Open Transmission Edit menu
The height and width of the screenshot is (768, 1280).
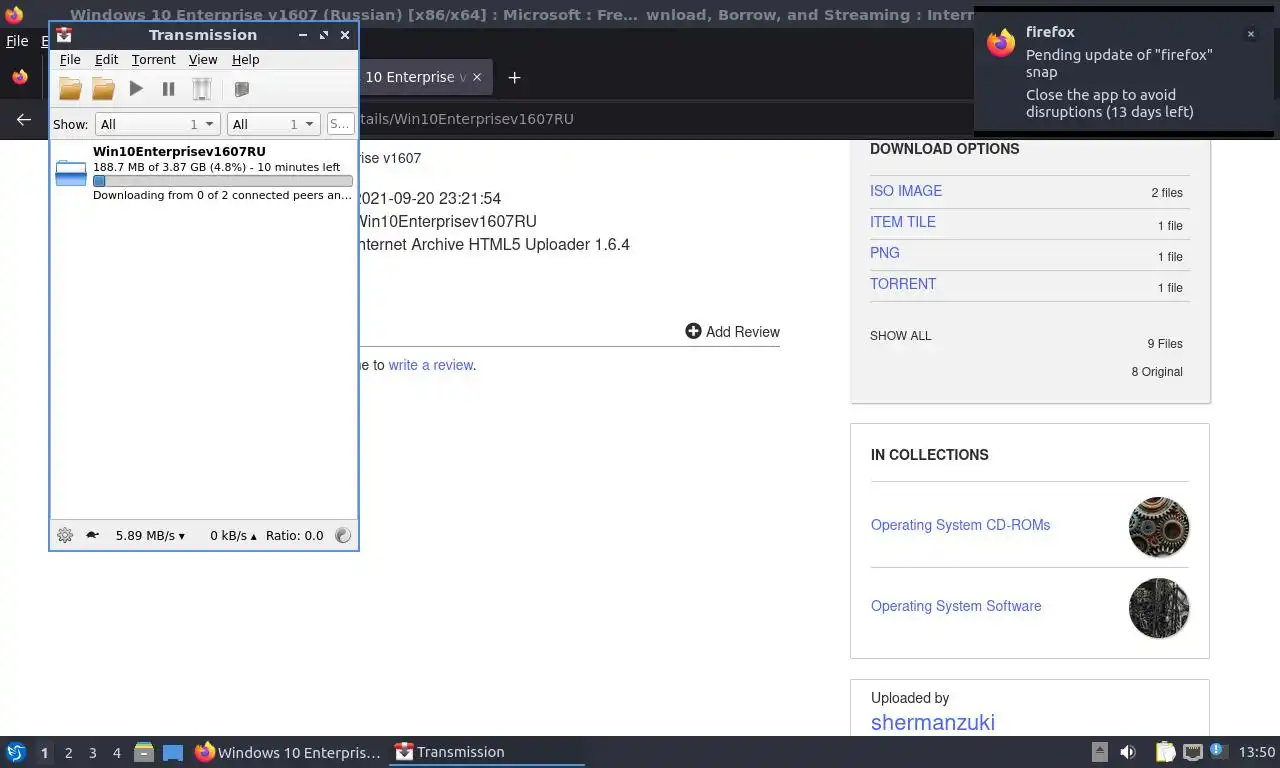(x=106, y=60)
